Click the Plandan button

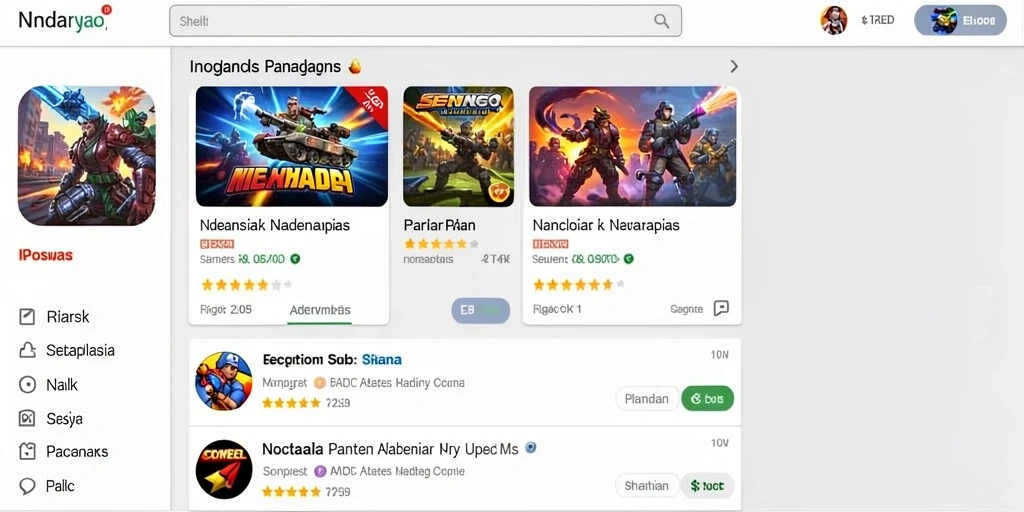coord(647,398)
